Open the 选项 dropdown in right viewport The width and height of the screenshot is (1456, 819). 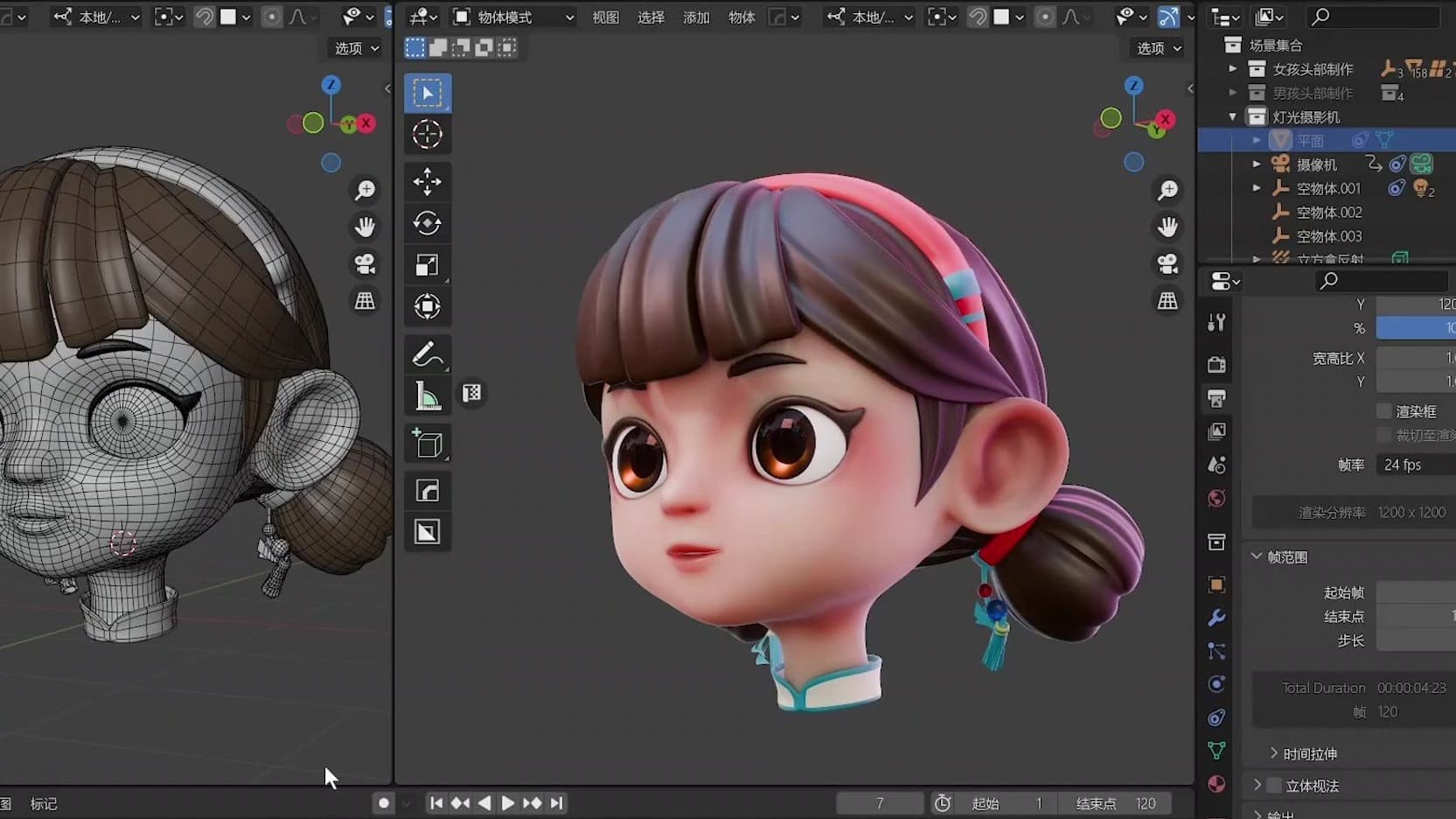tap(1159, 48)
